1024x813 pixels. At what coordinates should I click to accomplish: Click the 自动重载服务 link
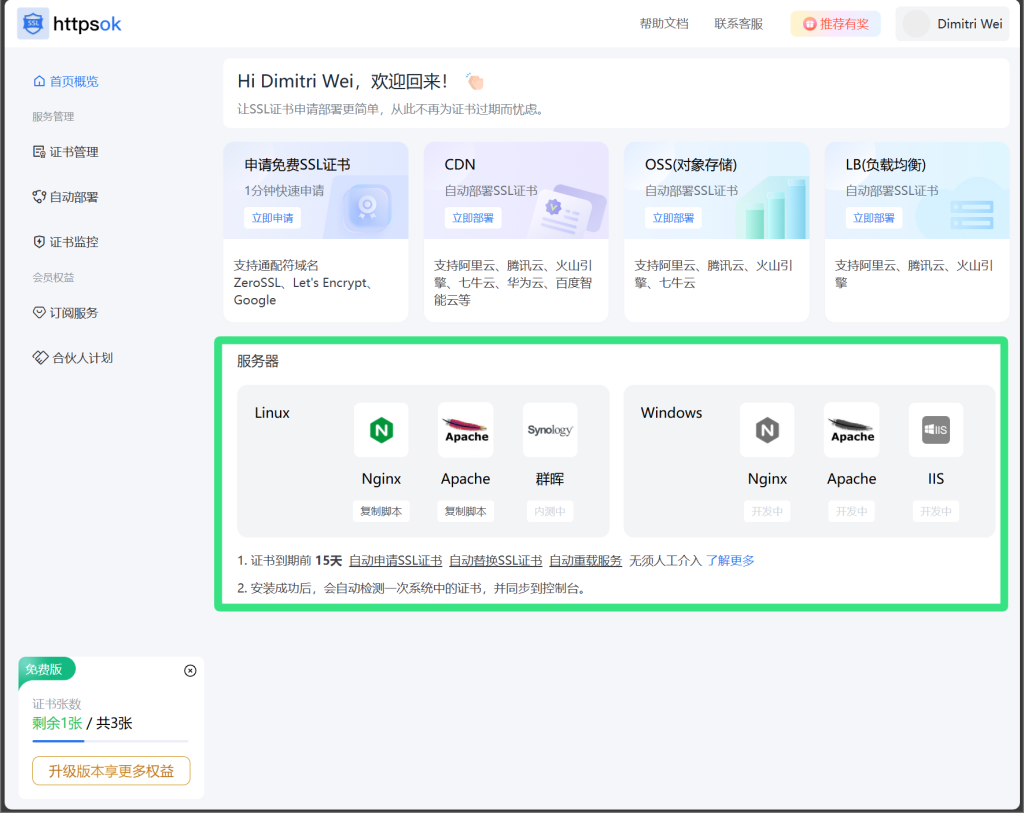[x=586, y=560]
